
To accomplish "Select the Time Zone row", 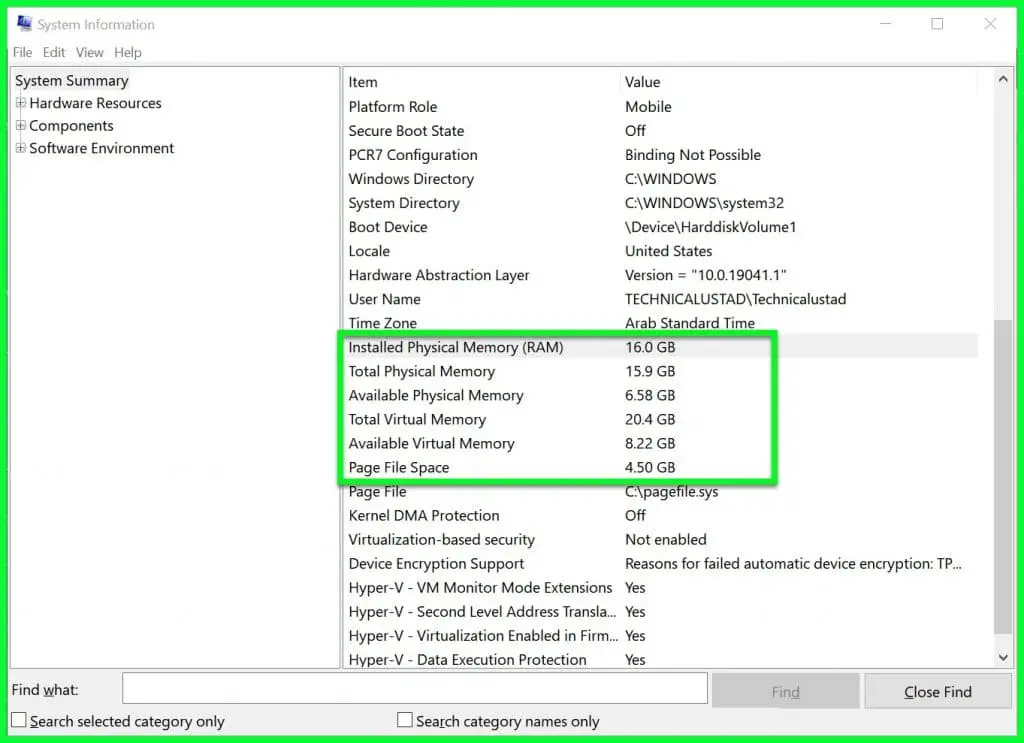I will coord(384,323).
